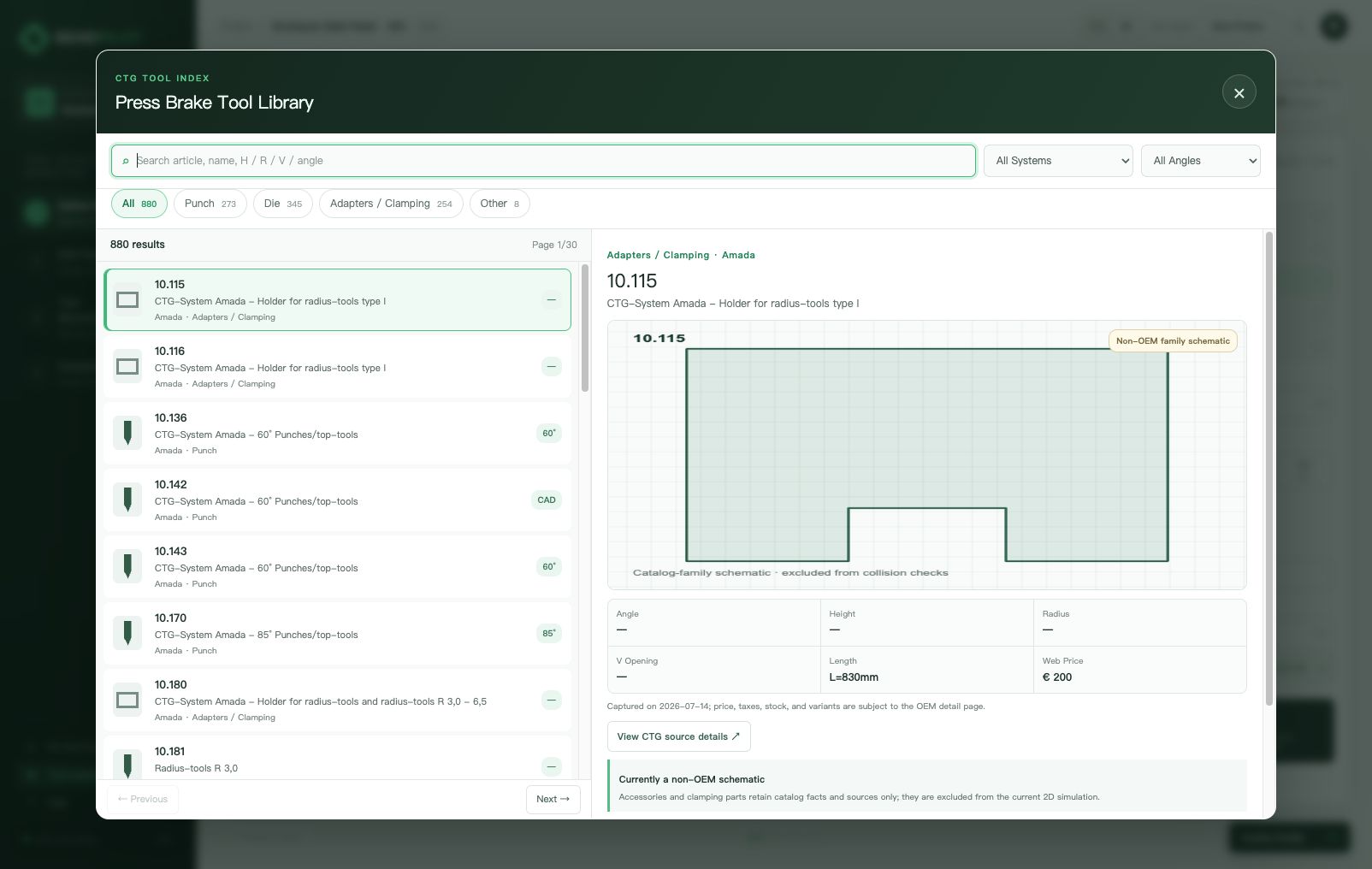Click the punch icon for article 10.136
Viewport: 1372px width, 869px height.
(x=127, y=434)
